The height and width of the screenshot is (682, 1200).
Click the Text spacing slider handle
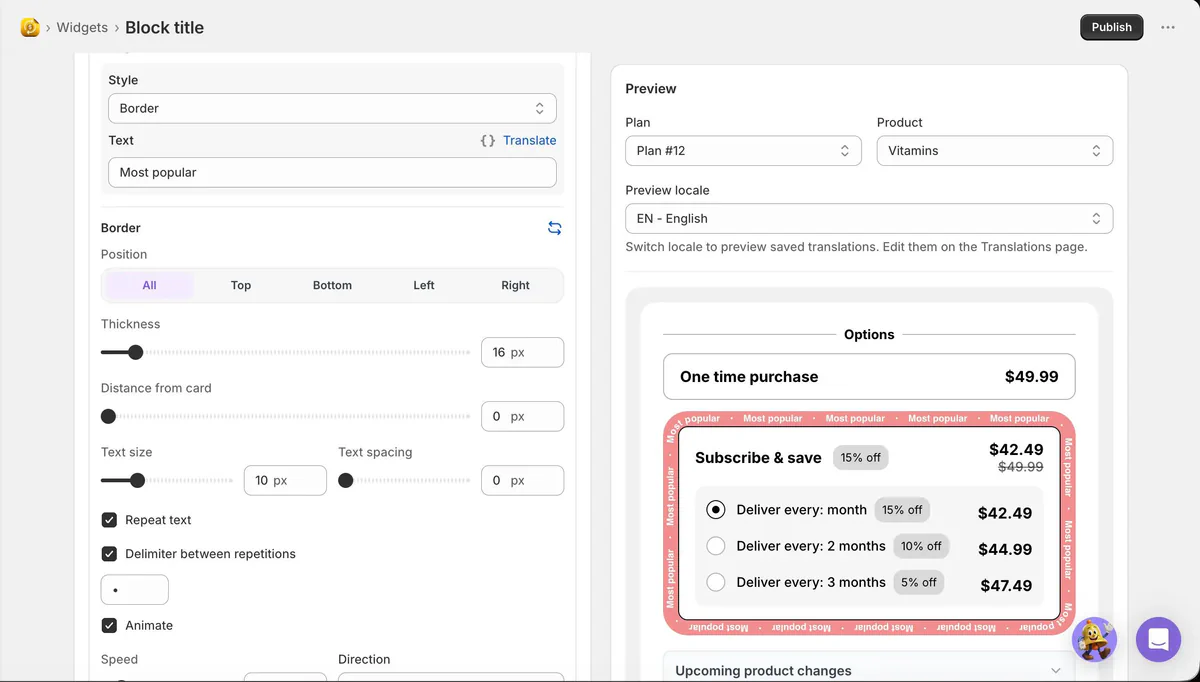tap(346, 480)
